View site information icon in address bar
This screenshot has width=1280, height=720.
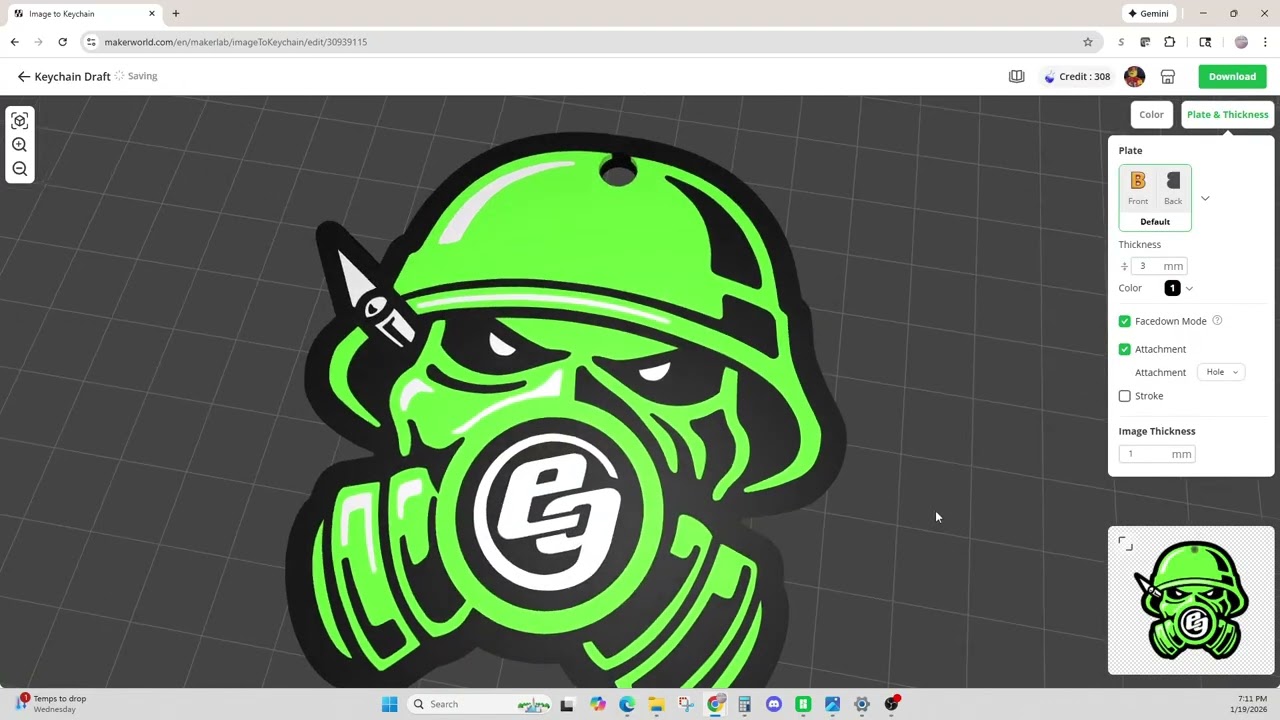[91, 42]
